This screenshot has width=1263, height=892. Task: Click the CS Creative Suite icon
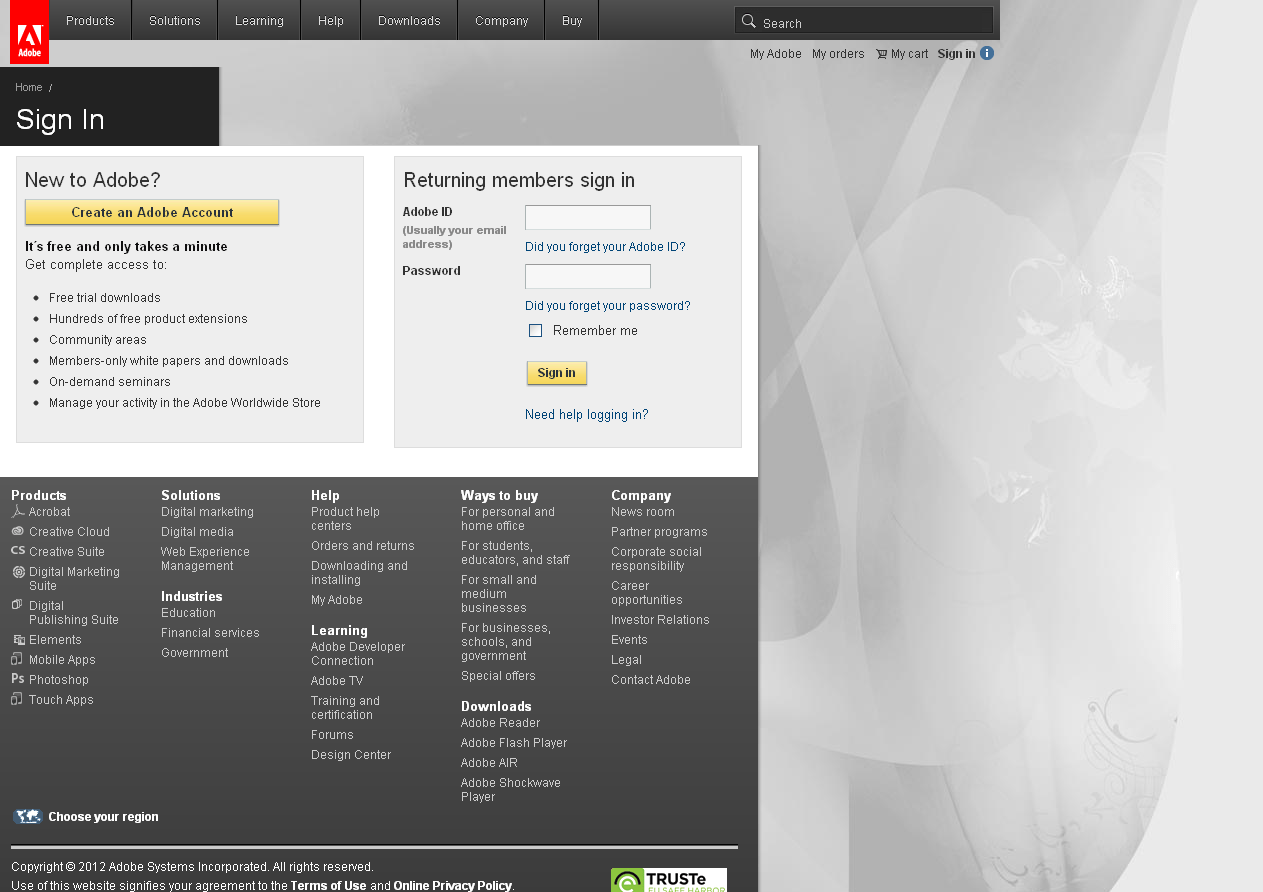click(x=17, y=551)
